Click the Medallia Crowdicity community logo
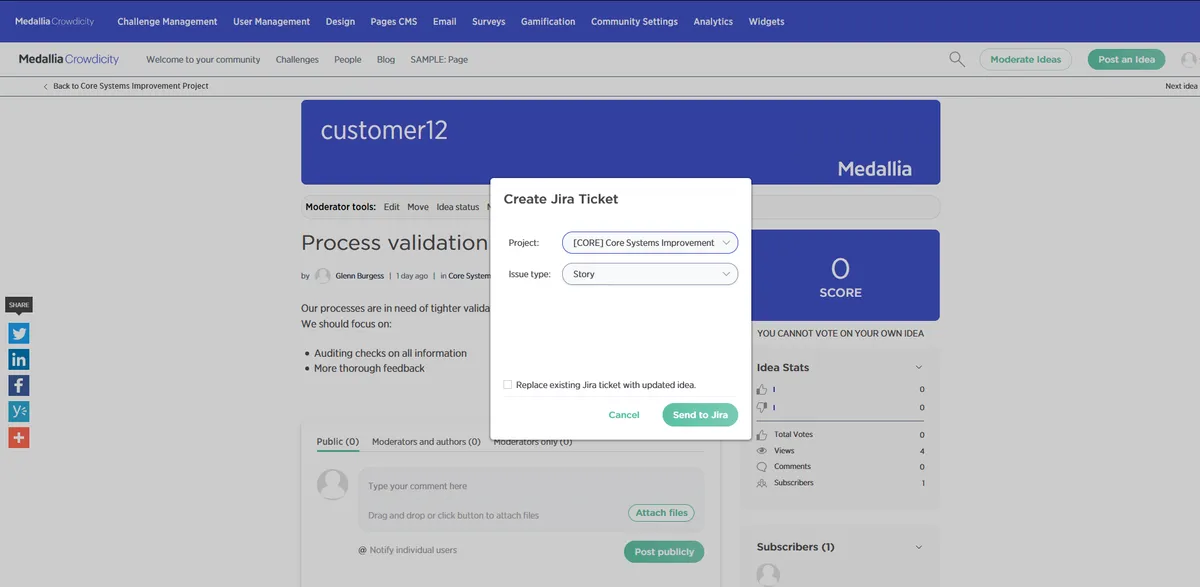Viewport: 1200px width, 587px height. (x=68, y=59)
